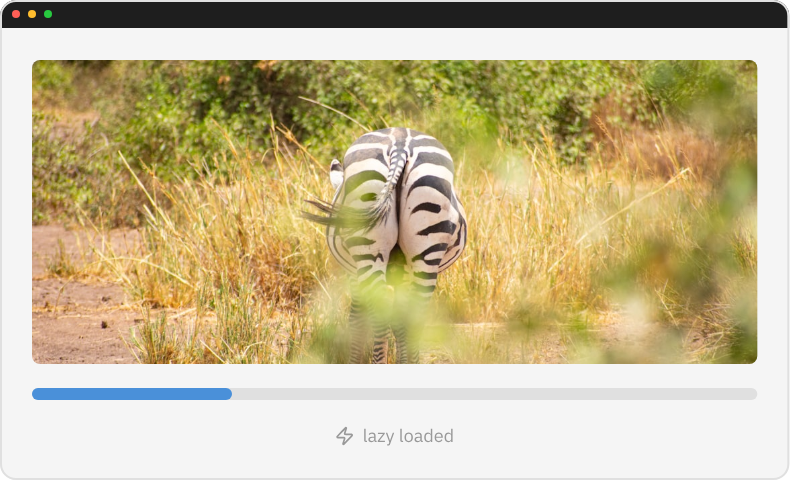The width and height of the screenshot is (790, 480).
Task: Click the far left start of the progress bar
Action: click(x=36, y=394)
